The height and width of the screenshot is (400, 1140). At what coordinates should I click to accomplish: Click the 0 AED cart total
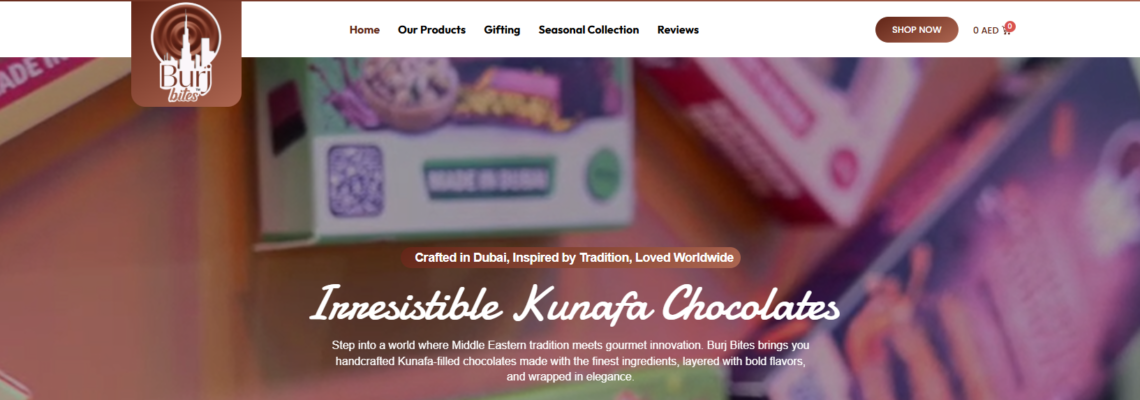pos(986,31)
